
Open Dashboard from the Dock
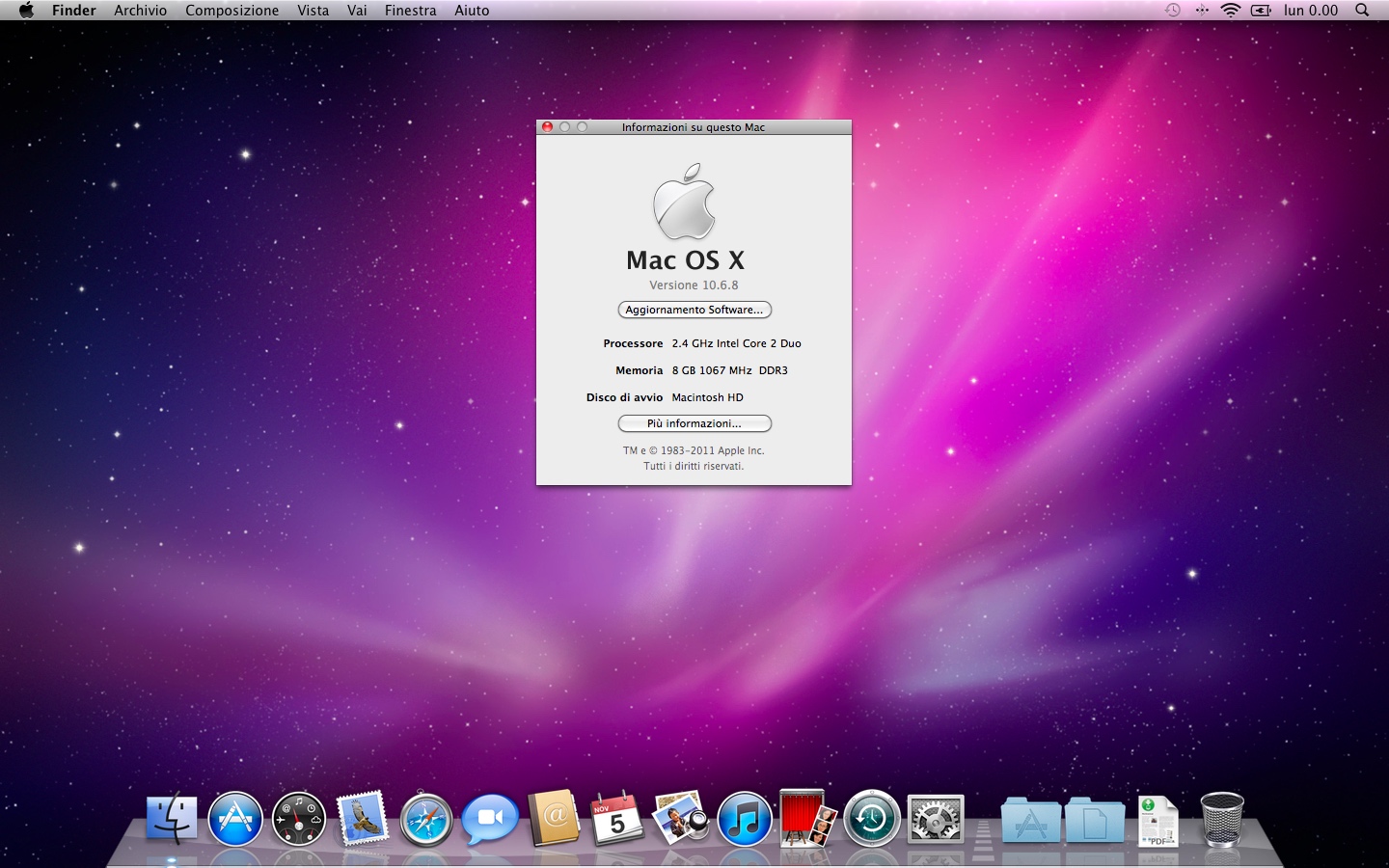(x=298, y=818)
